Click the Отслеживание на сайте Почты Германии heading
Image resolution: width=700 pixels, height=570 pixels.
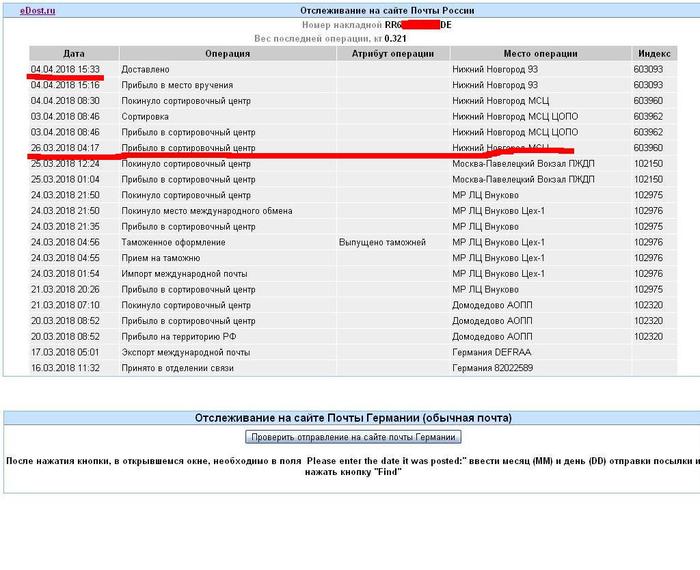point(352,417)
